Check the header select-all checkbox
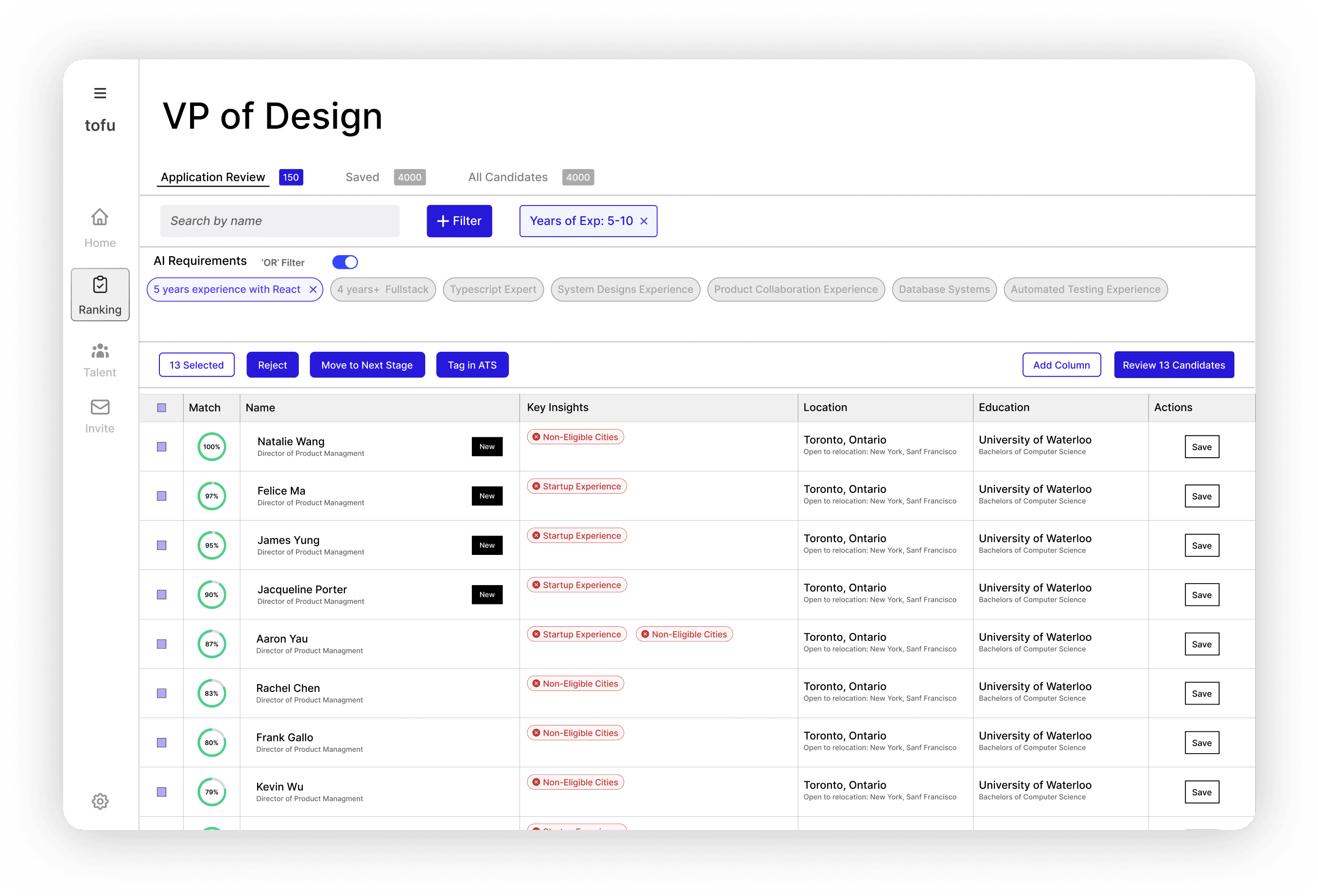 [x=162, y=407]
